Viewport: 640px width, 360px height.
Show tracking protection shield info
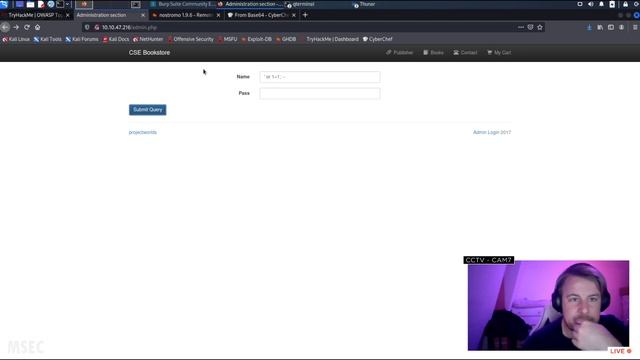coord(87,27)
